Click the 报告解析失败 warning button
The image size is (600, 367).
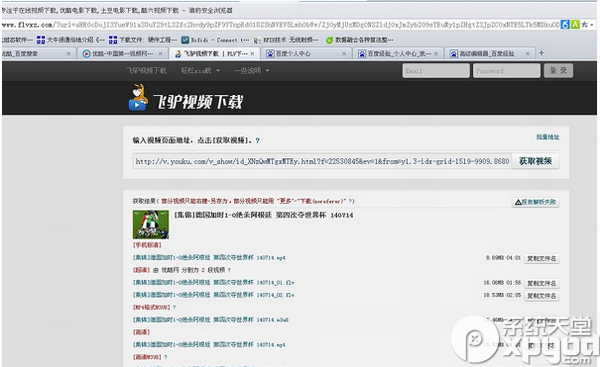click(536, 202)
